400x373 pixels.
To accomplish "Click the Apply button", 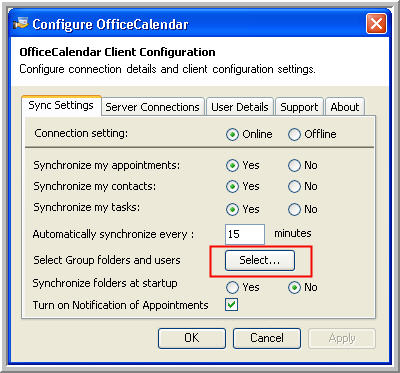I will 342,338.
